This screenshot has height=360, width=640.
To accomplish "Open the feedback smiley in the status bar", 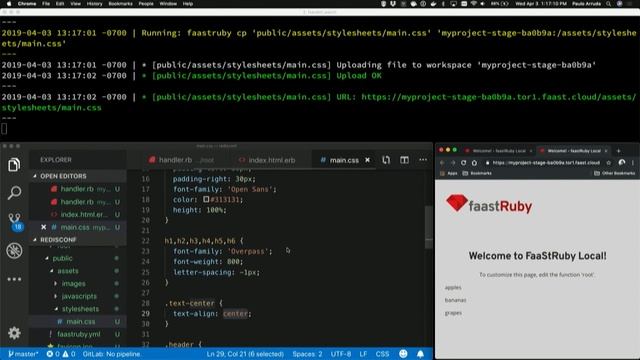I will coord(403,354).
